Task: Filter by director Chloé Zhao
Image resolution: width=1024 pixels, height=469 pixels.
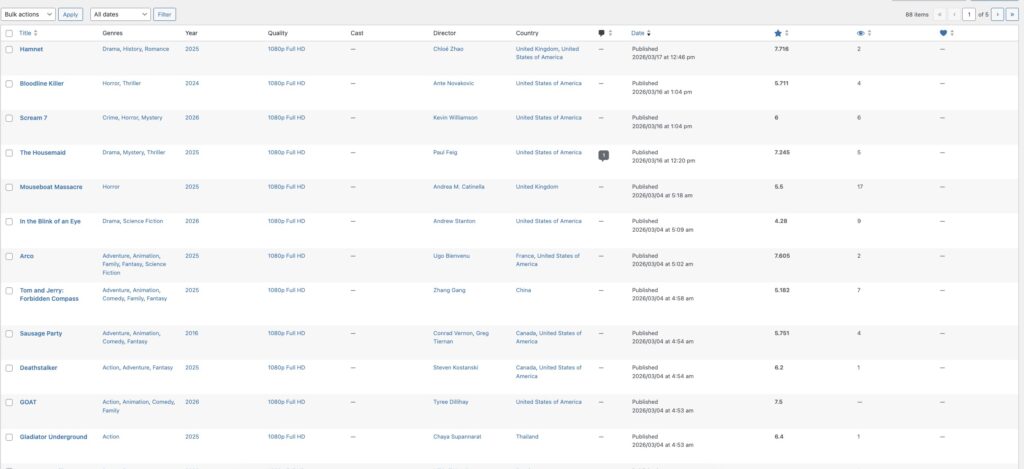Action: [x=448, y=49]
